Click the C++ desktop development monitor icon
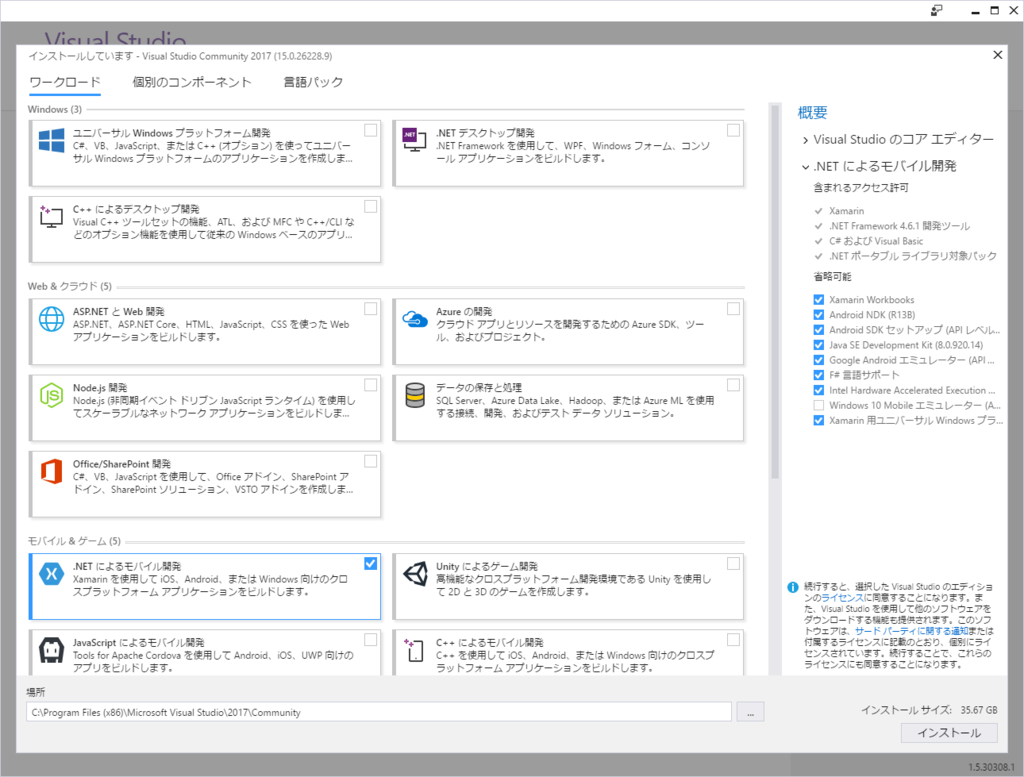 52,217
